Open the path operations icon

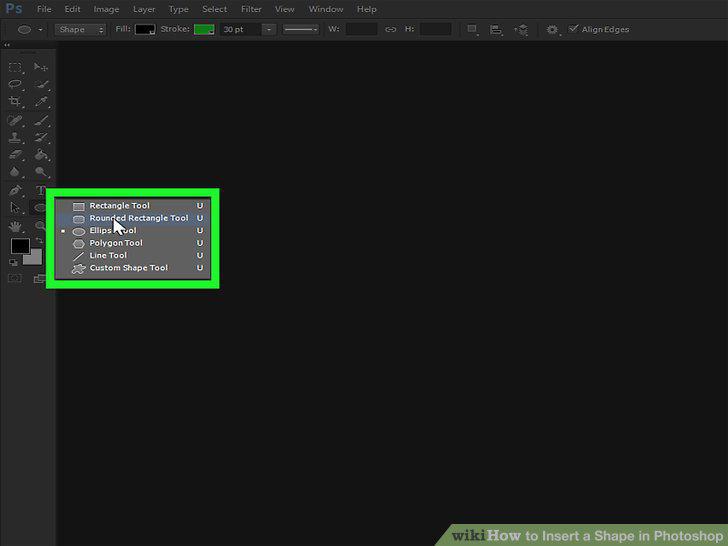pyautogui.click(x=472, y=29)
